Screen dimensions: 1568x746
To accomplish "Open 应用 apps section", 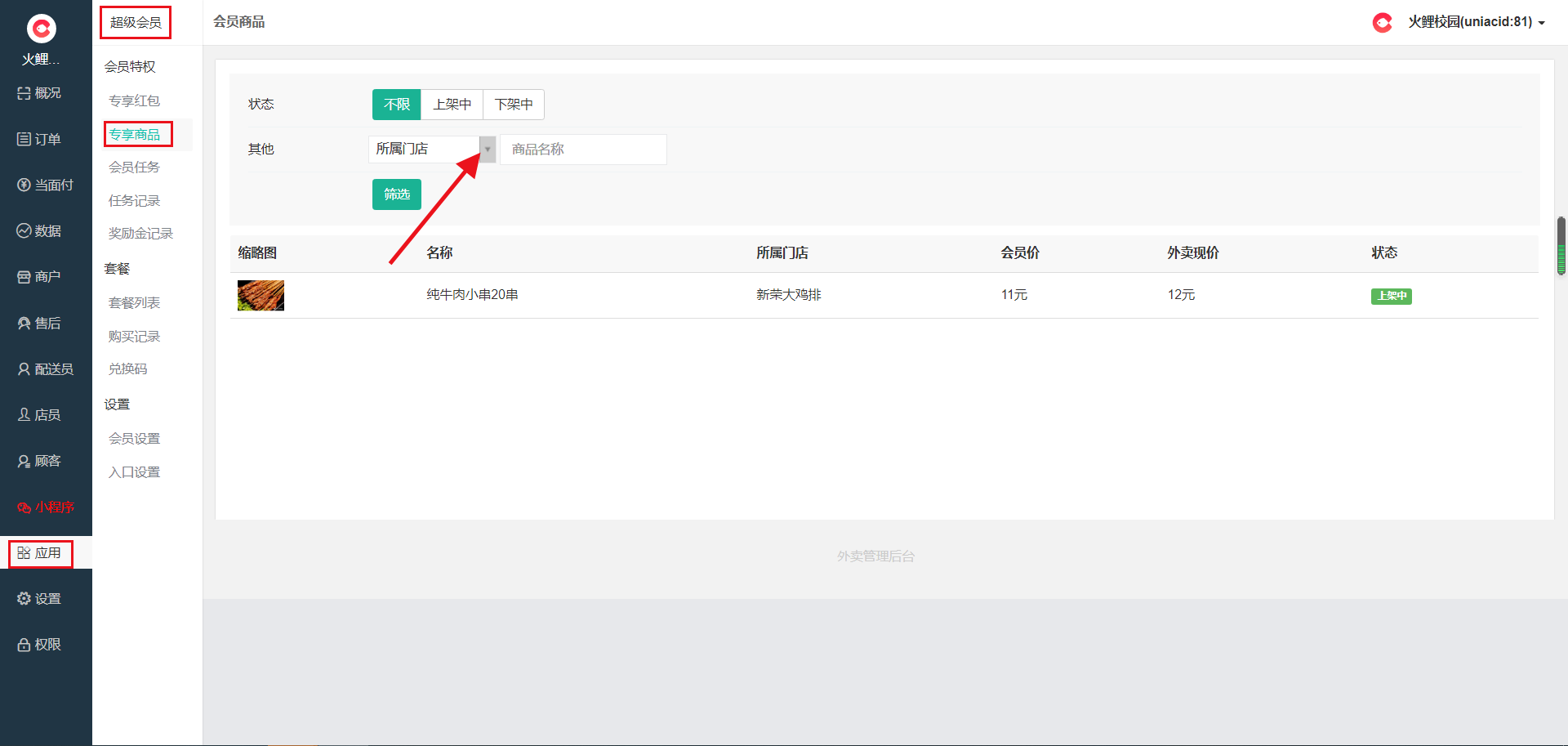I will tap(39, 553).
